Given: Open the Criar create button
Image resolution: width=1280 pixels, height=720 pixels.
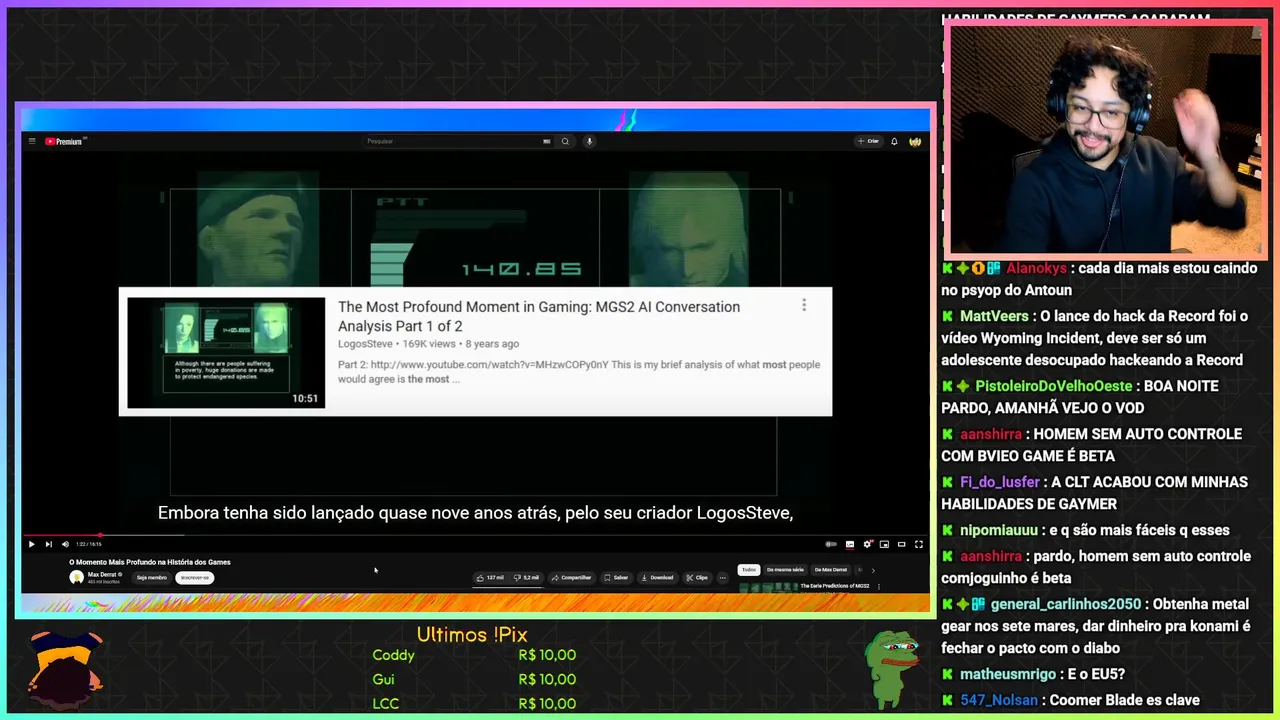Looking at the screenshot, I should point(868,141).
